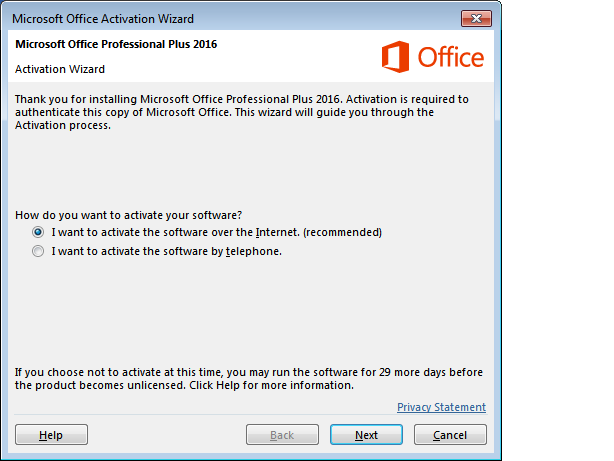Select activate over the Internet radio button

click(38, 232)
